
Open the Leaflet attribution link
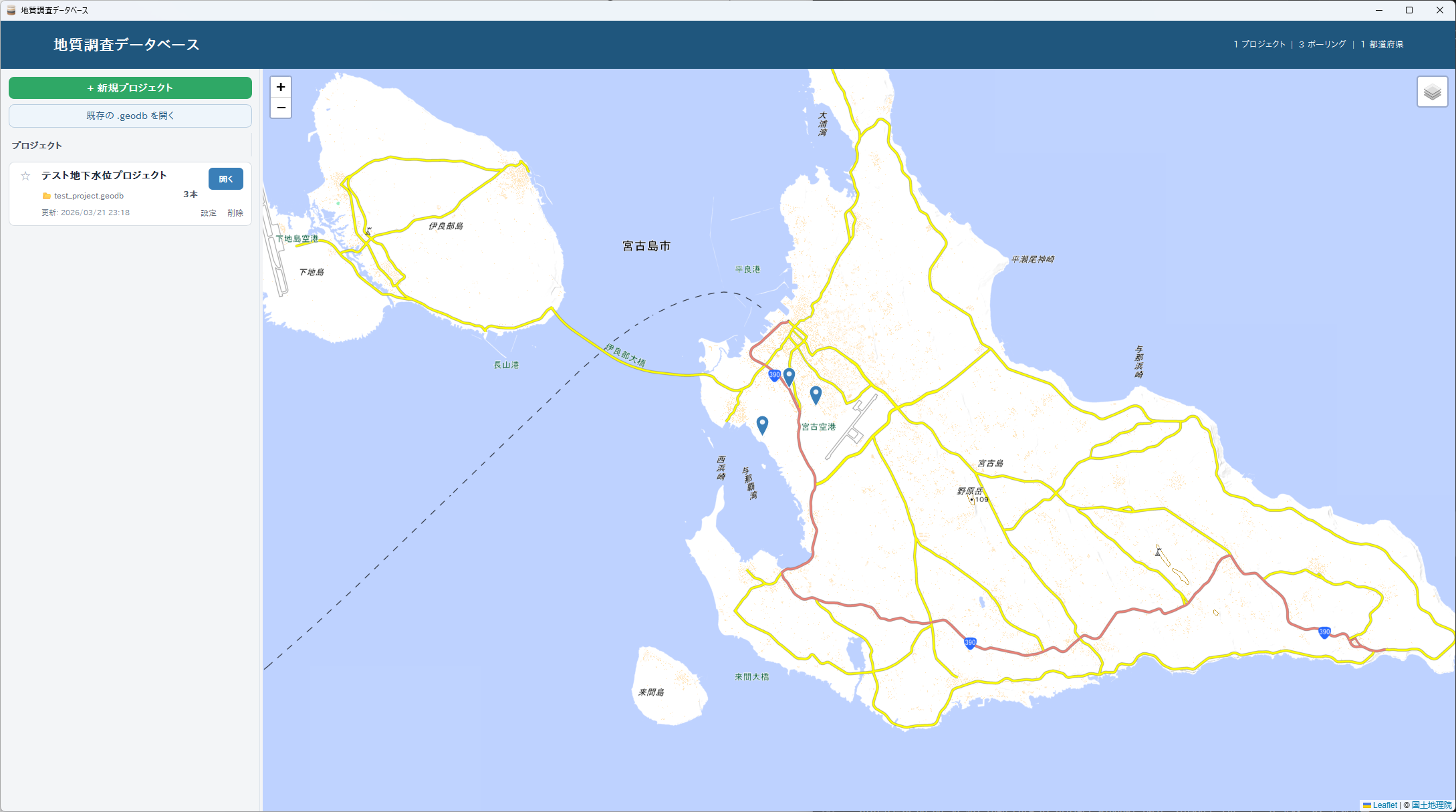point(1384,805)
